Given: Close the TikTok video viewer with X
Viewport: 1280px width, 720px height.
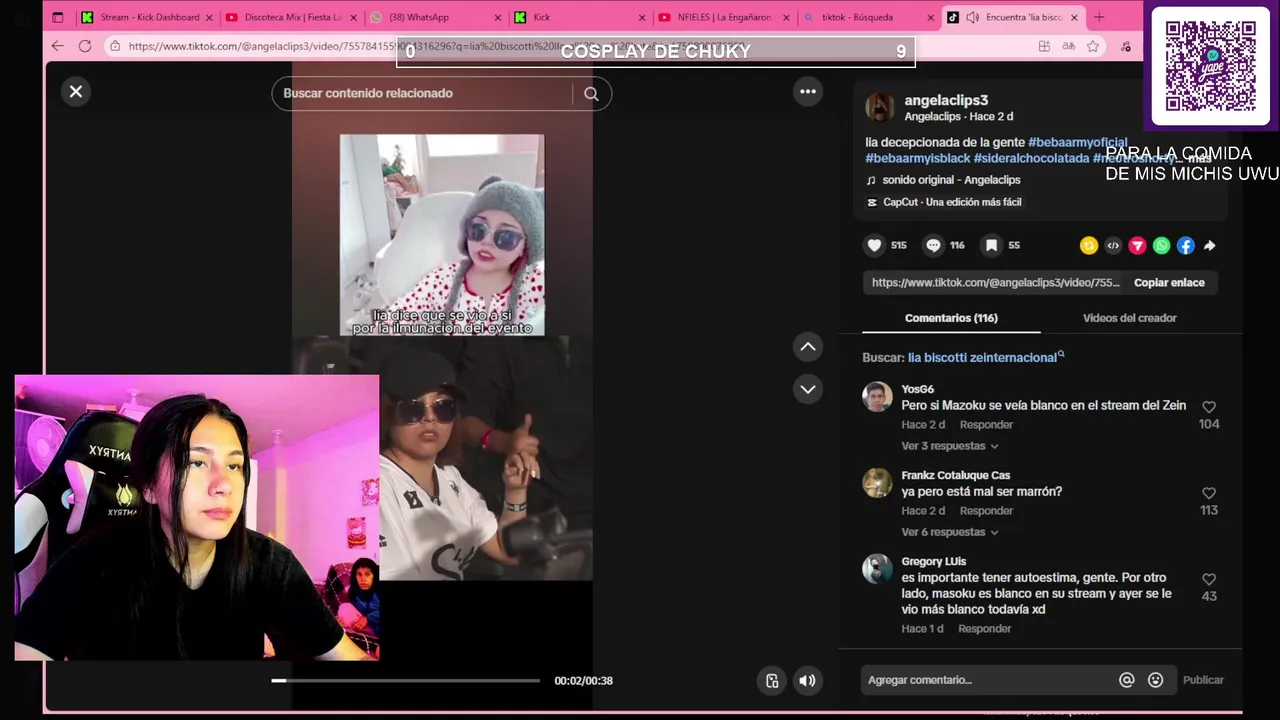Looking at the screenshot, I should [76, 92].
